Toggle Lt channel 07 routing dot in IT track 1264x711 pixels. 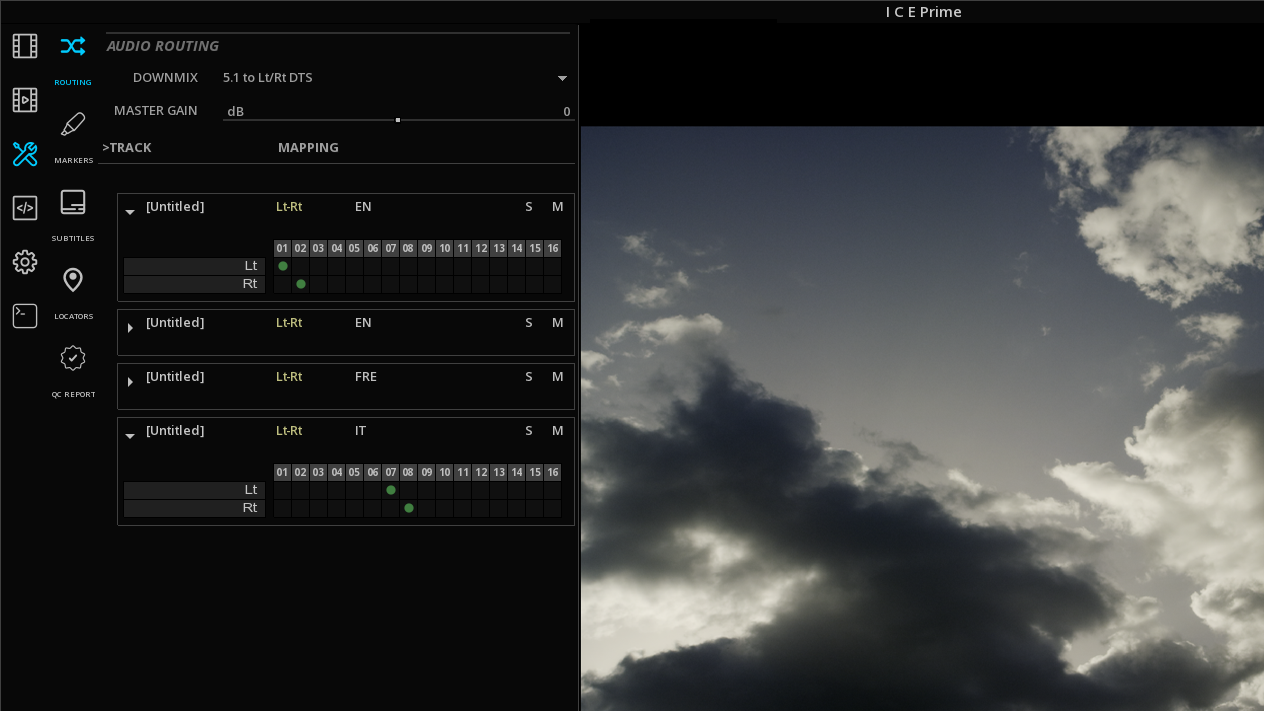[391, 490]
